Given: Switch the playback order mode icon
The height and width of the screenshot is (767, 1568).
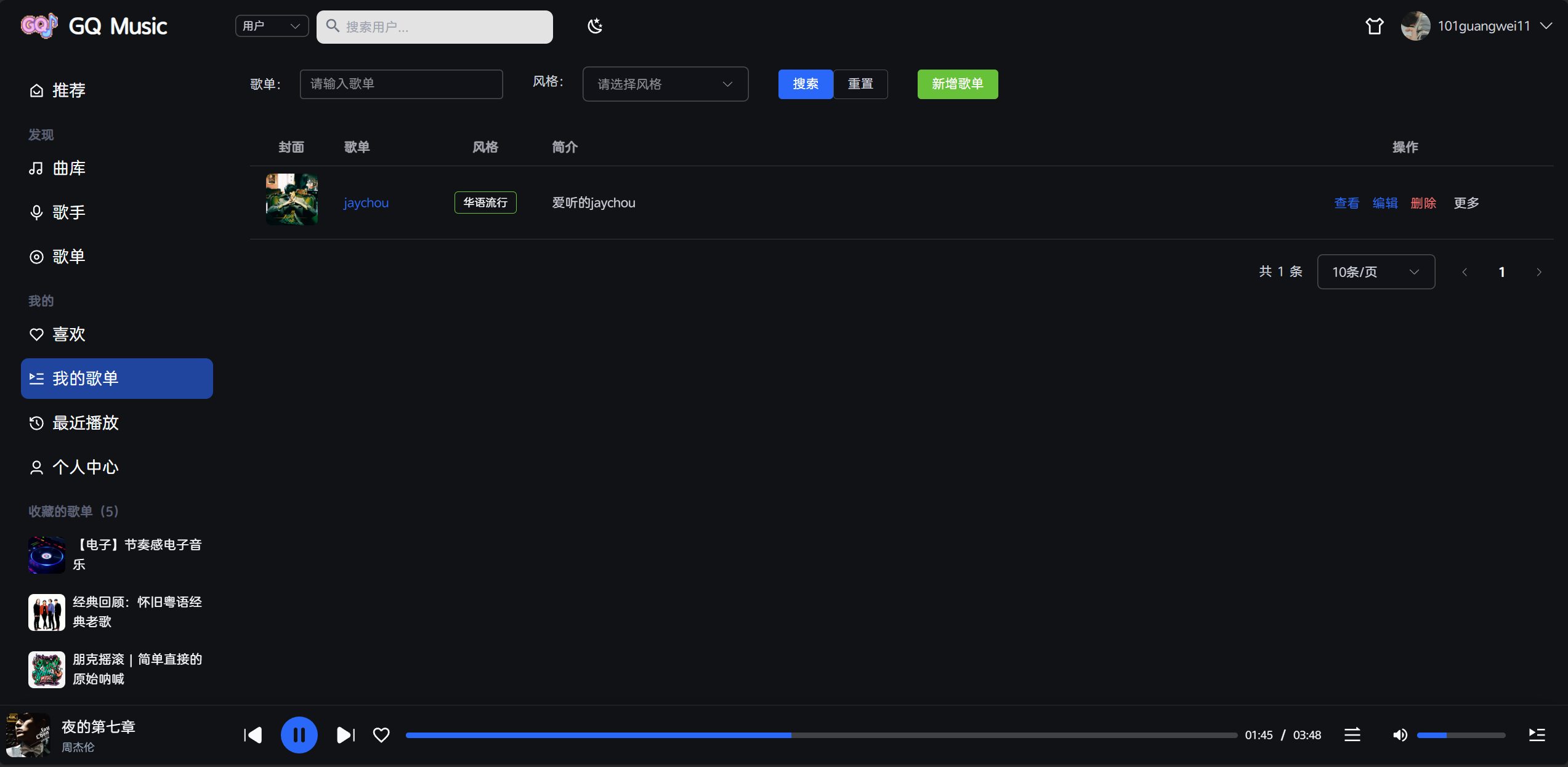Looking at the screenshot, I should 1352,734.
